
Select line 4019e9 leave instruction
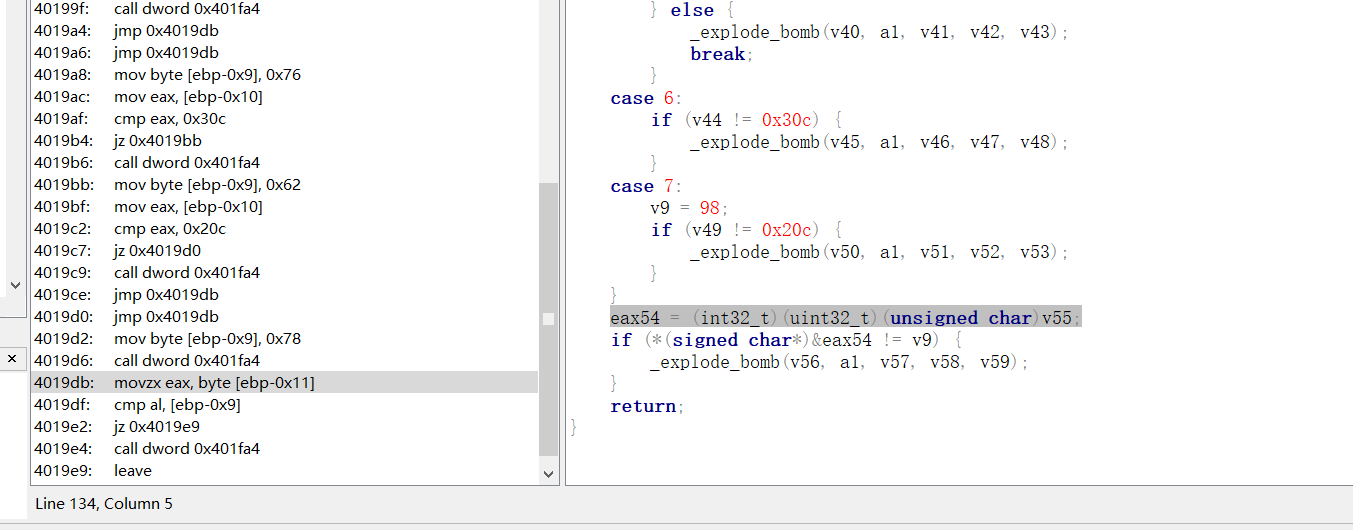point(284,471)
